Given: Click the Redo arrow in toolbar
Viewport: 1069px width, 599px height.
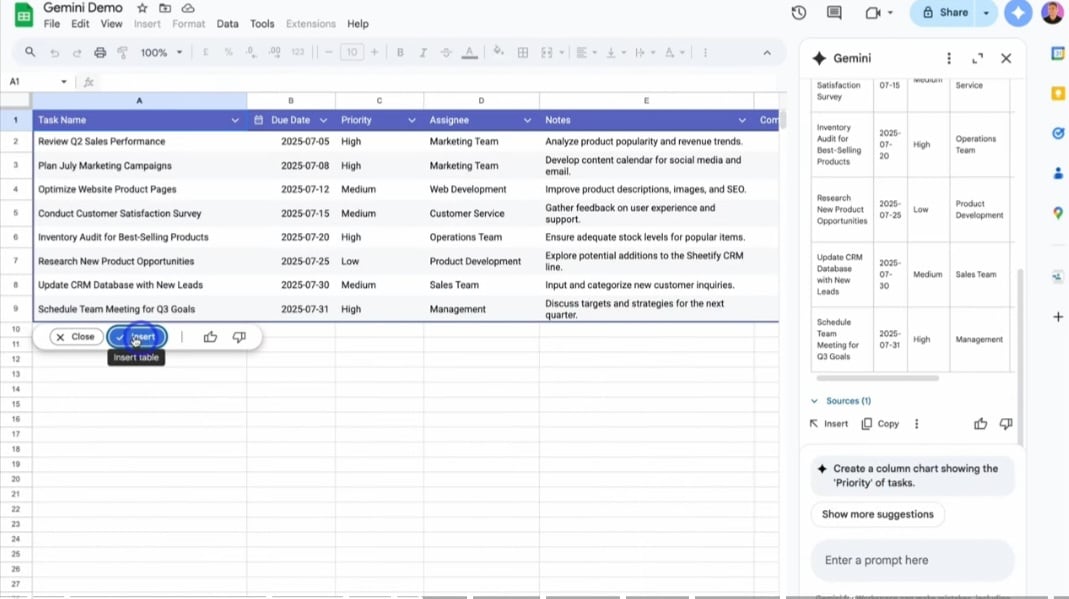Looking at the screenshot, I should 77,52.
